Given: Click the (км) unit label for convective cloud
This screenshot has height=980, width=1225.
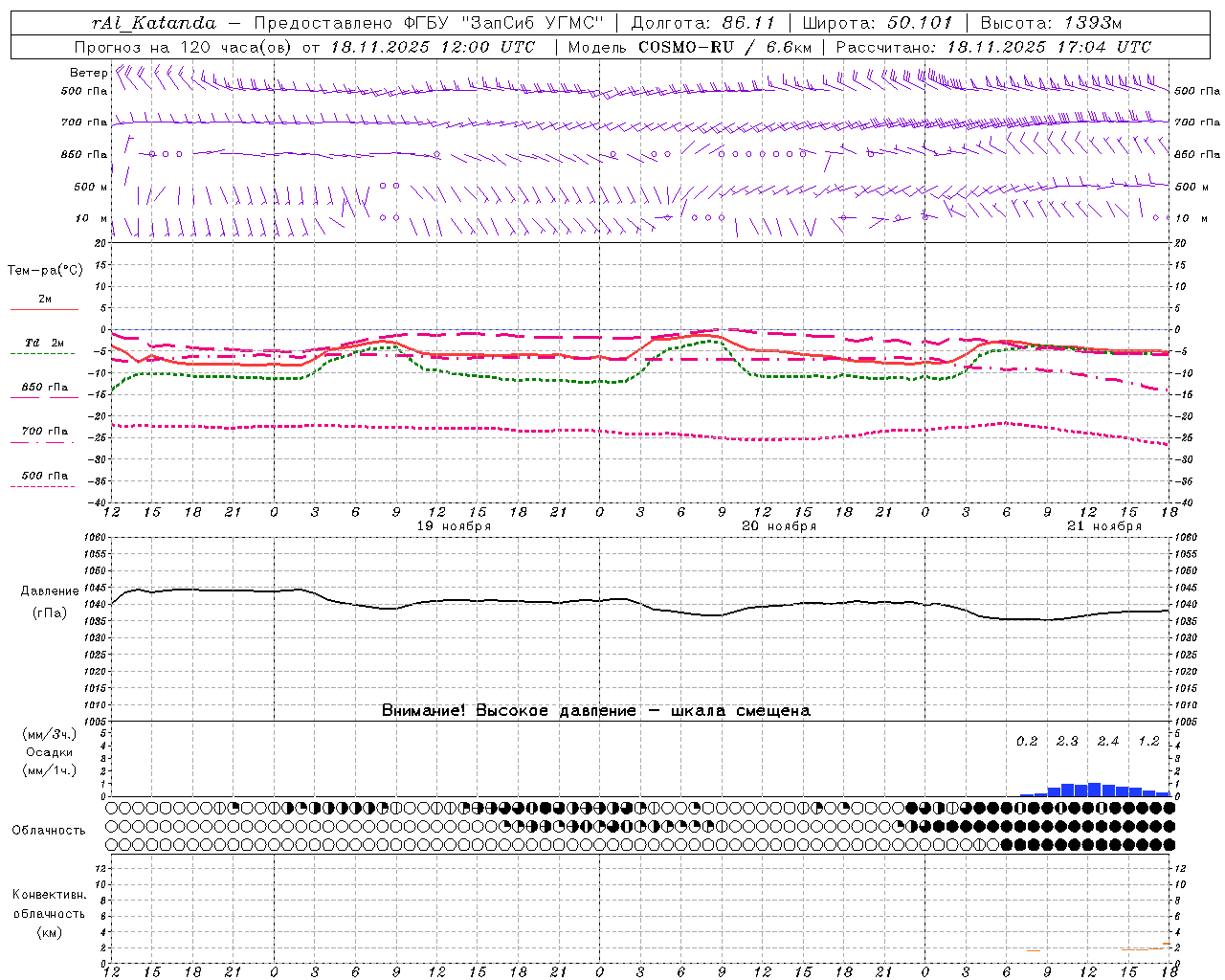Looking at the screenshot, I should click(x=50, y=932).
